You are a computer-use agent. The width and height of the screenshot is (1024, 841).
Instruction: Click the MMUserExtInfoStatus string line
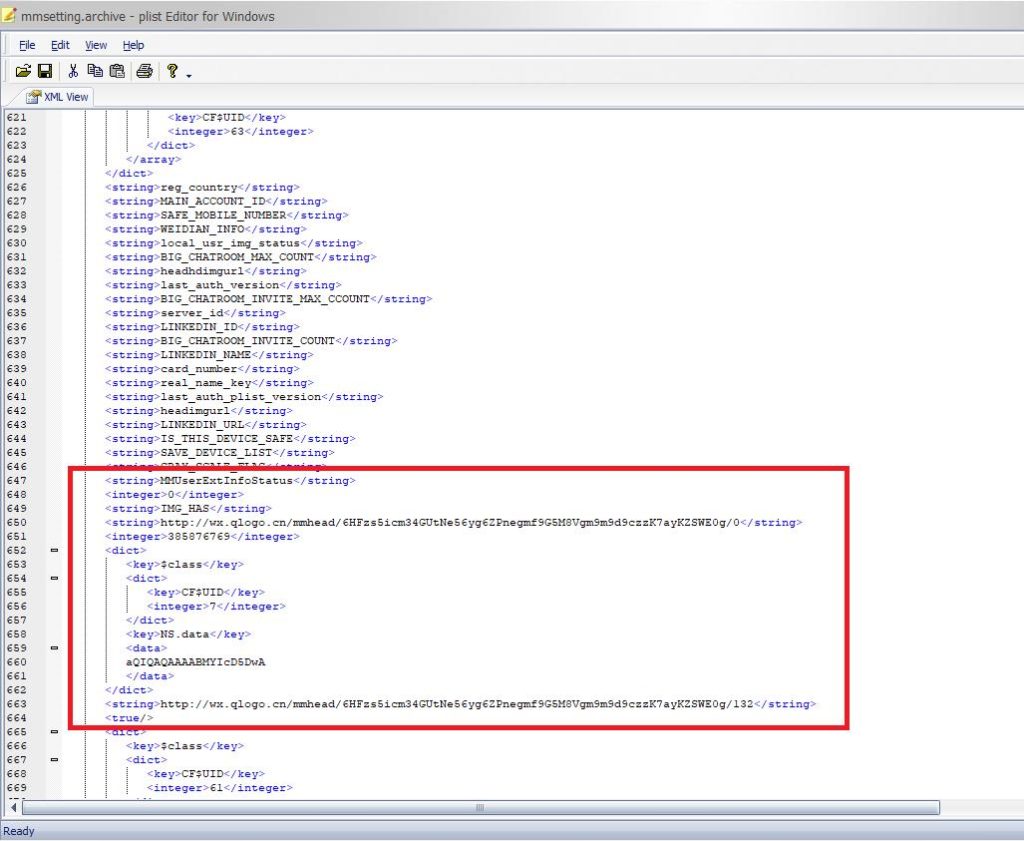(230, 481)
